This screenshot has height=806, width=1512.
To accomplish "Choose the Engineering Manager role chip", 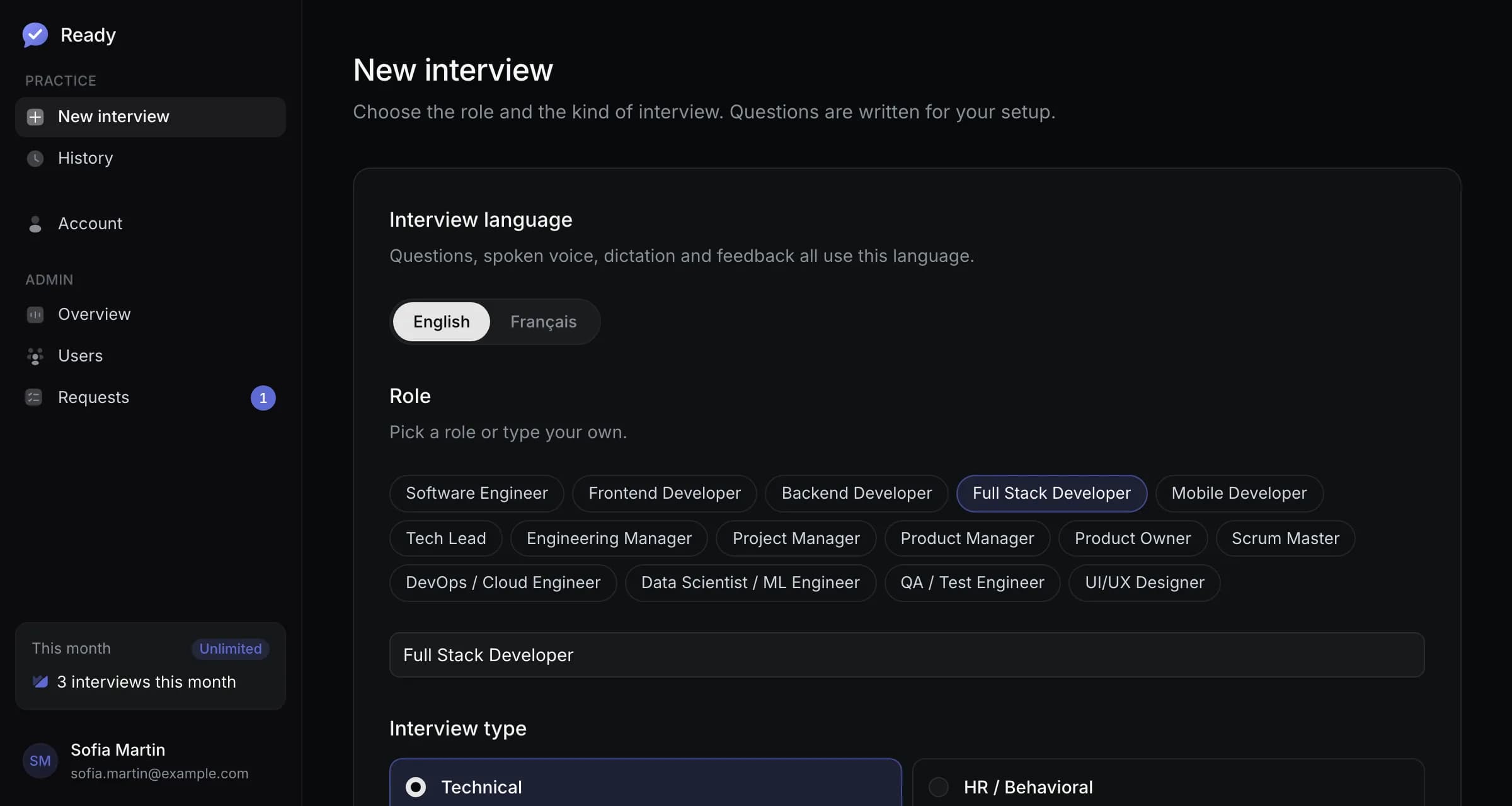I will (609, 538).
